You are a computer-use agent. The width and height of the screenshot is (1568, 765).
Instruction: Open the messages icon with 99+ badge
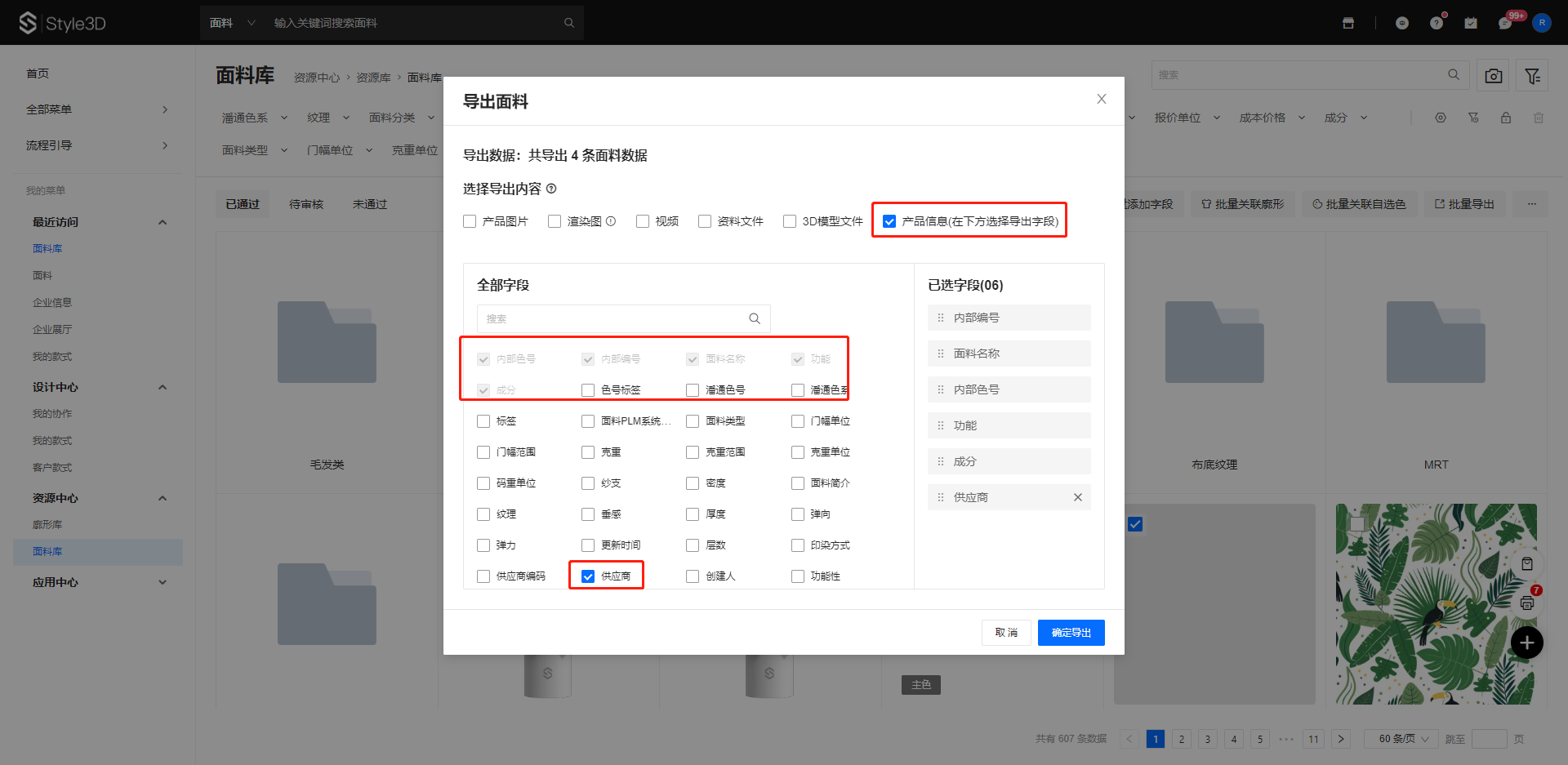1505,23
